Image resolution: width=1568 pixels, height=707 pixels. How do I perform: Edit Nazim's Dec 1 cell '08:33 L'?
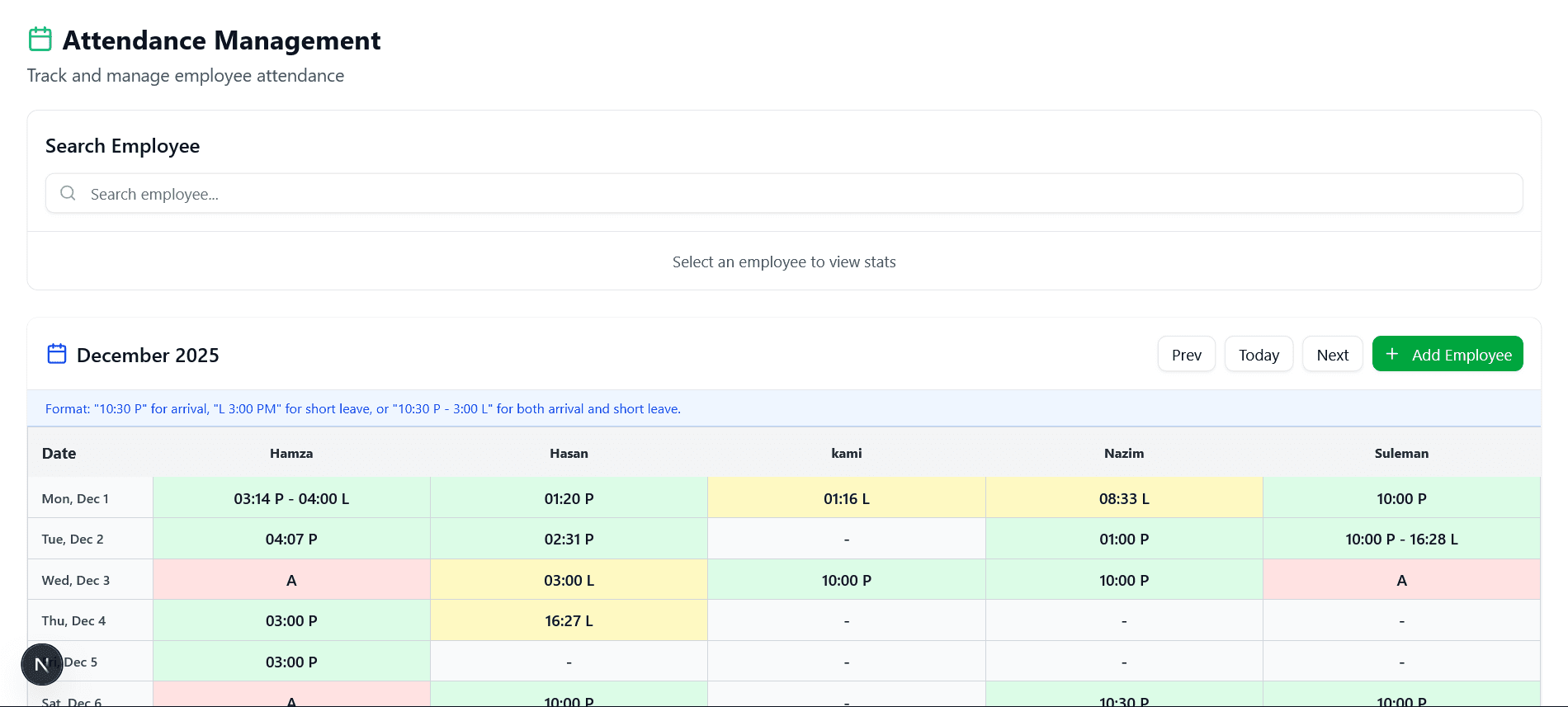pyautogui.click(x=1124, y=498)
